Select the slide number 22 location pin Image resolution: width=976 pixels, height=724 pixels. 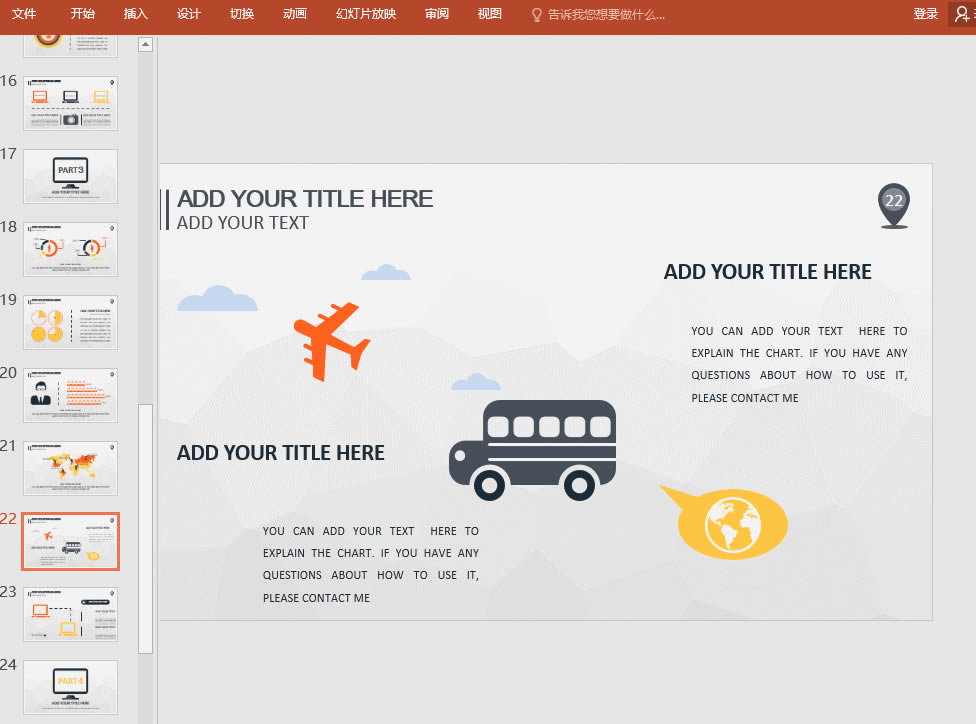(893, 205)
